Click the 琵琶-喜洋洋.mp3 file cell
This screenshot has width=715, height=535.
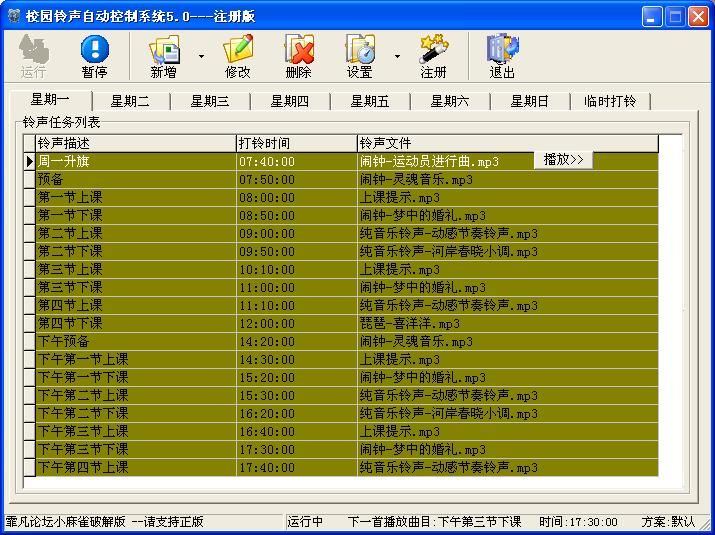point(508,323)
